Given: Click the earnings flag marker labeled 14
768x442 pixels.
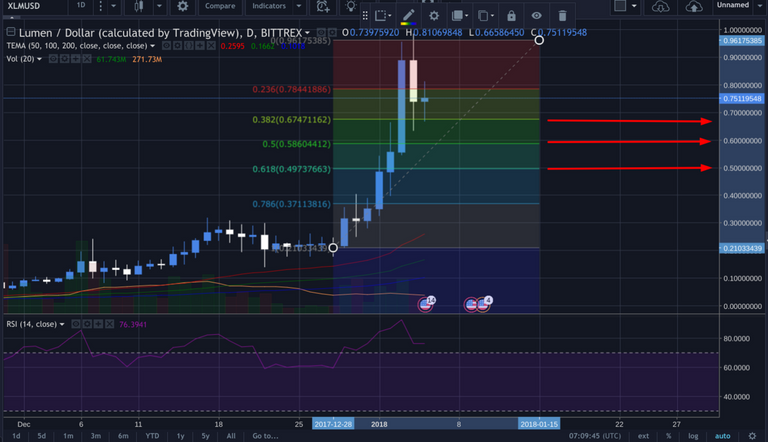Looking at the screenshot, I should point(426,304).
